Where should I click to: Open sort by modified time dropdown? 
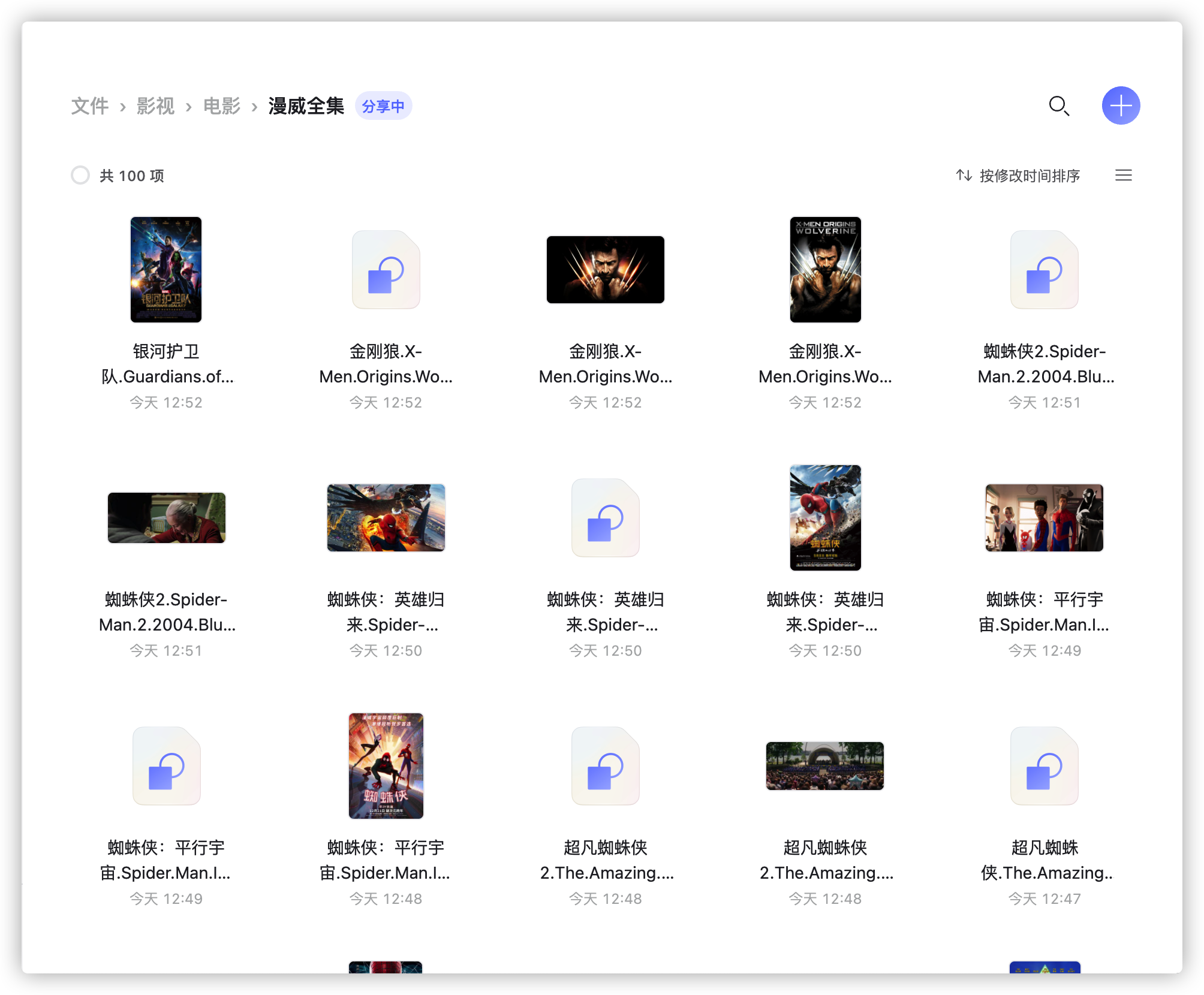(1018, 176)
